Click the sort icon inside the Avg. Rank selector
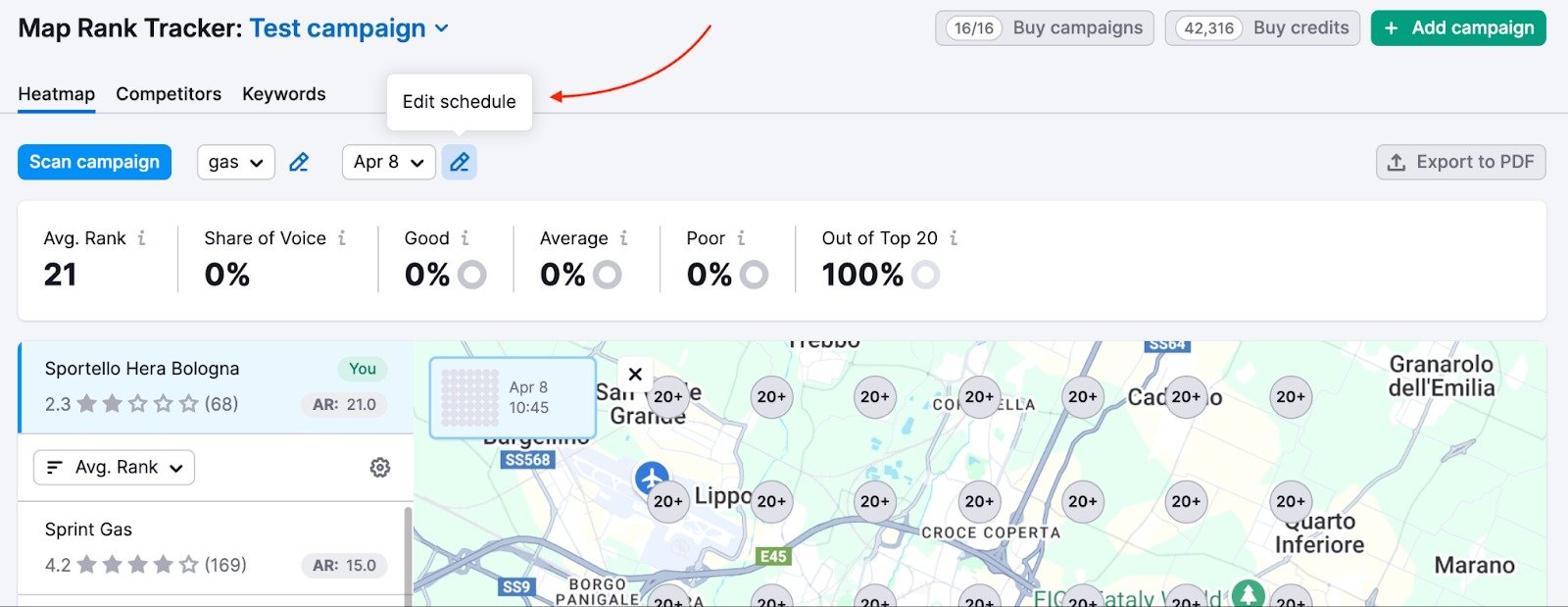The height and width of the screenshot is (607, 1568). (x=55, y=468)
